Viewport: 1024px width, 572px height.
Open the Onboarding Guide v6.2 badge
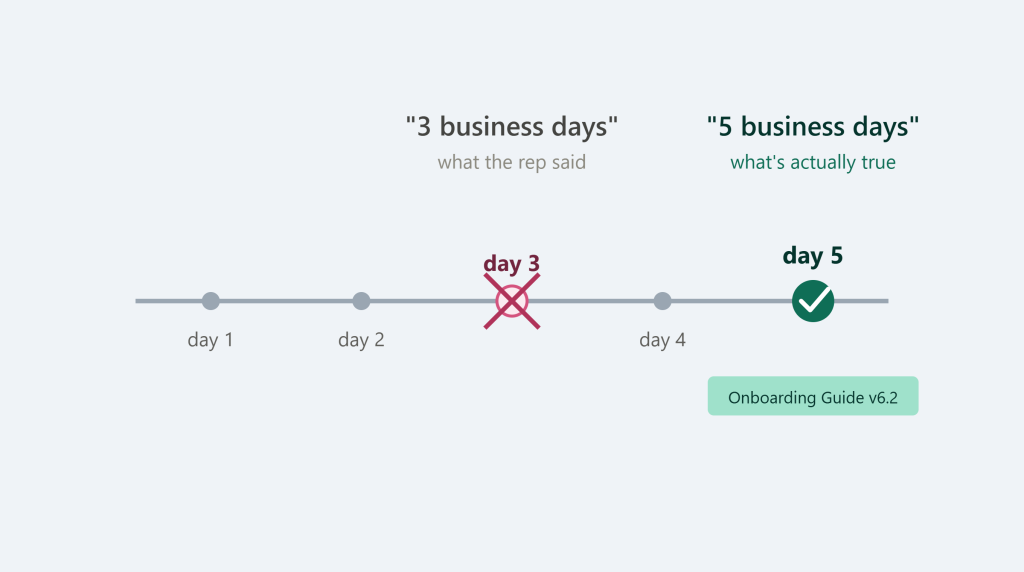pyautogui.click(x=813, y=396)
